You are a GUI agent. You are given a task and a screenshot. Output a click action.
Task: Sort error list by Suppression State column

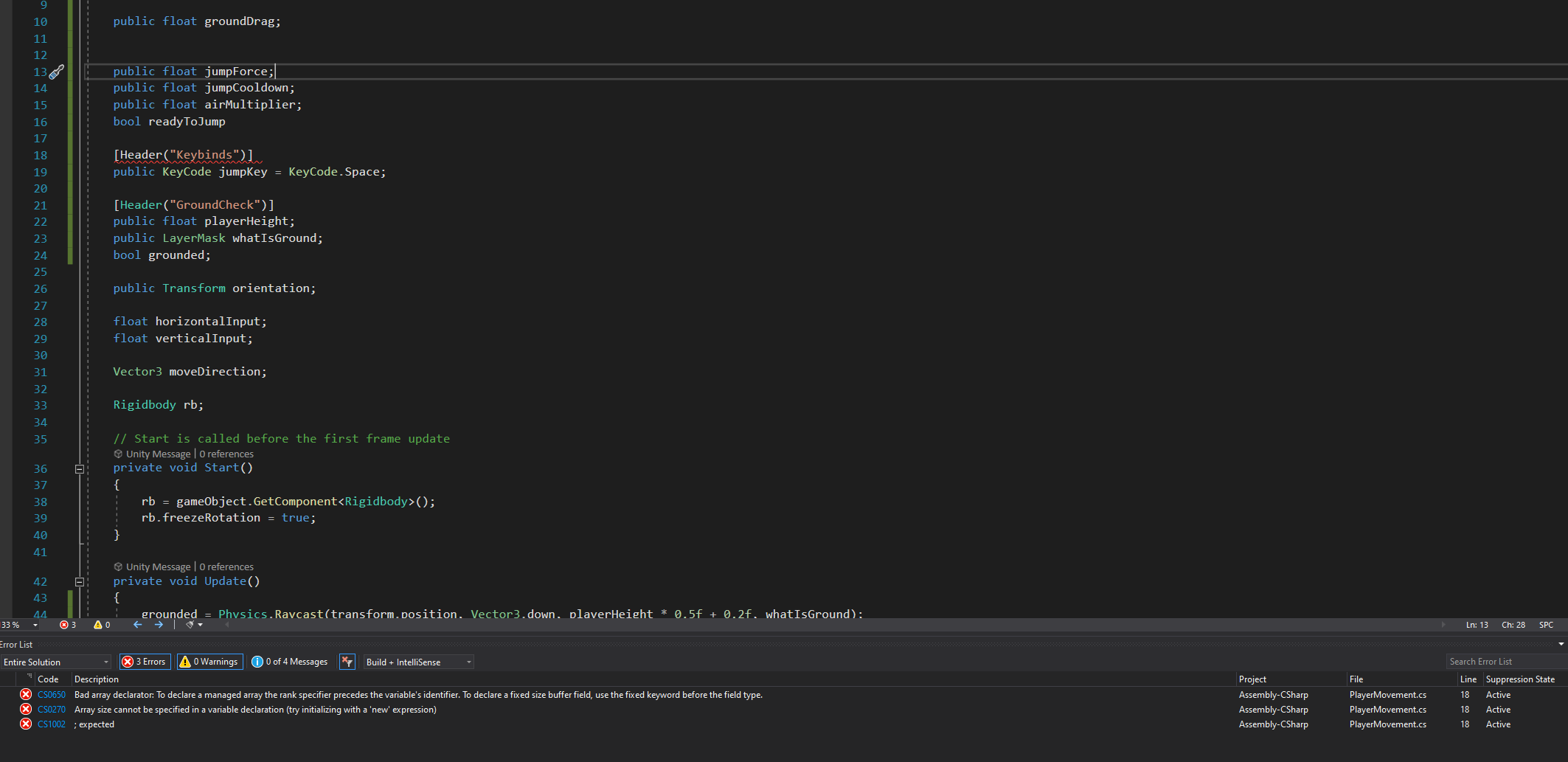coord(1521,679)
